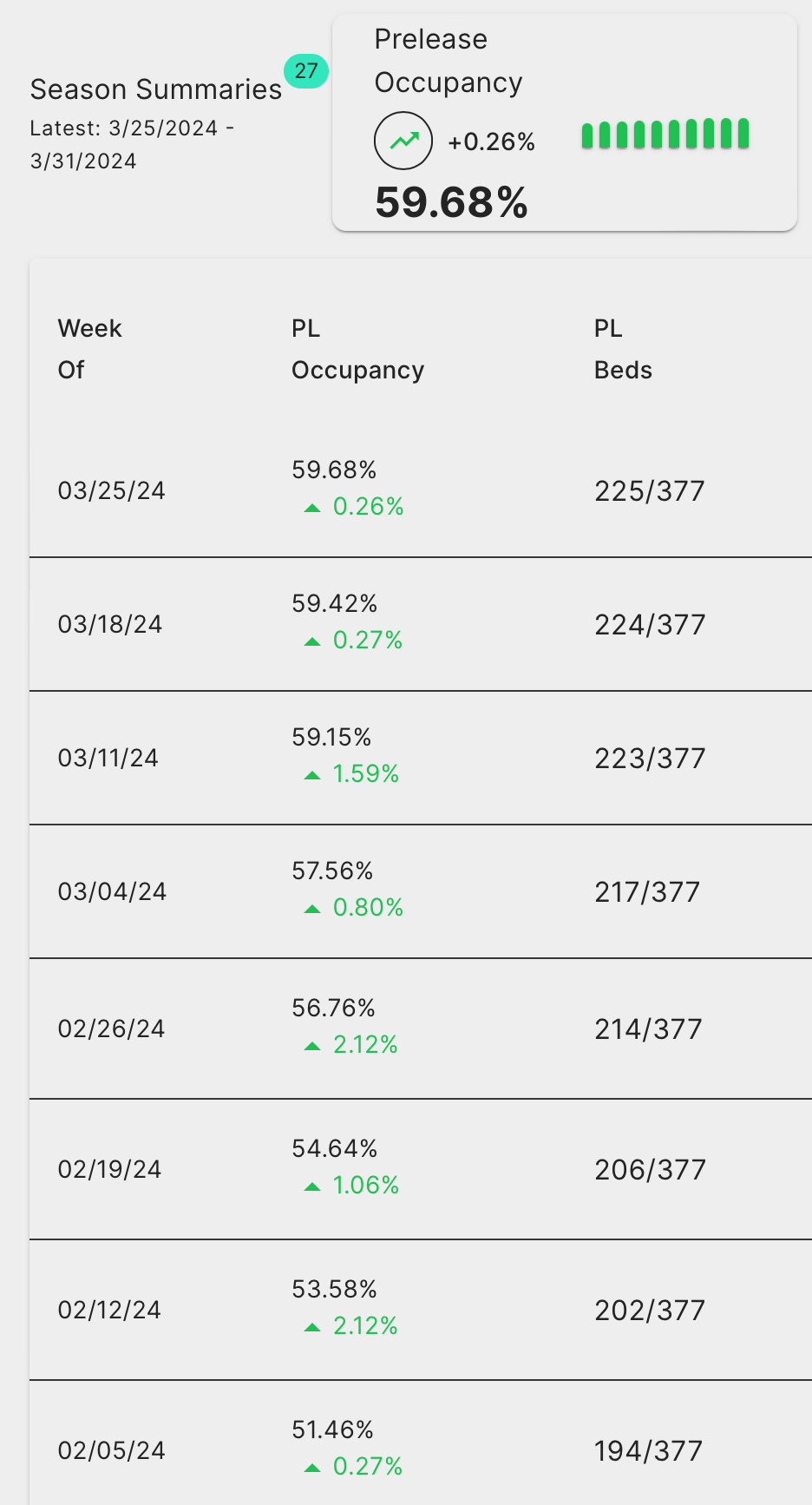Click up-triangle next to 1.59% change
The image size is (812, 1505).
312,775
